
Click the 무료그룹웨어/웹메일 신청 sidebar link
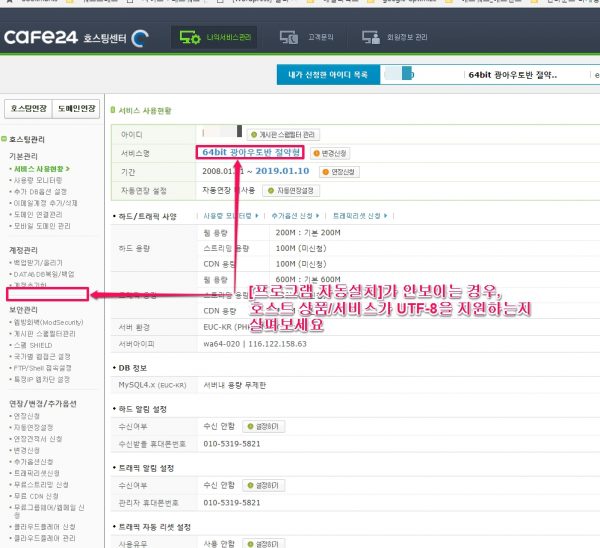(49, 511)
